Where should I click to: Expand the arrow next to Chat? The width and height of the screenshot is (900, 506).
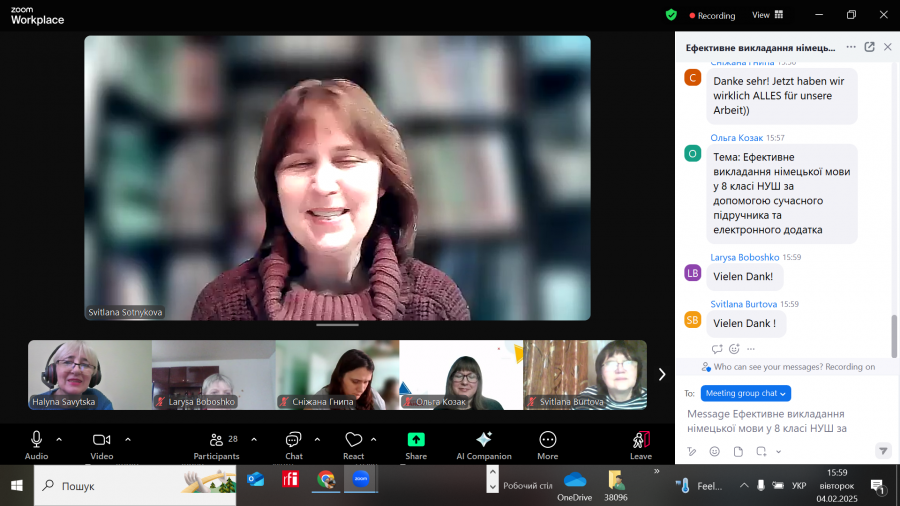click(x=317, y=439)
